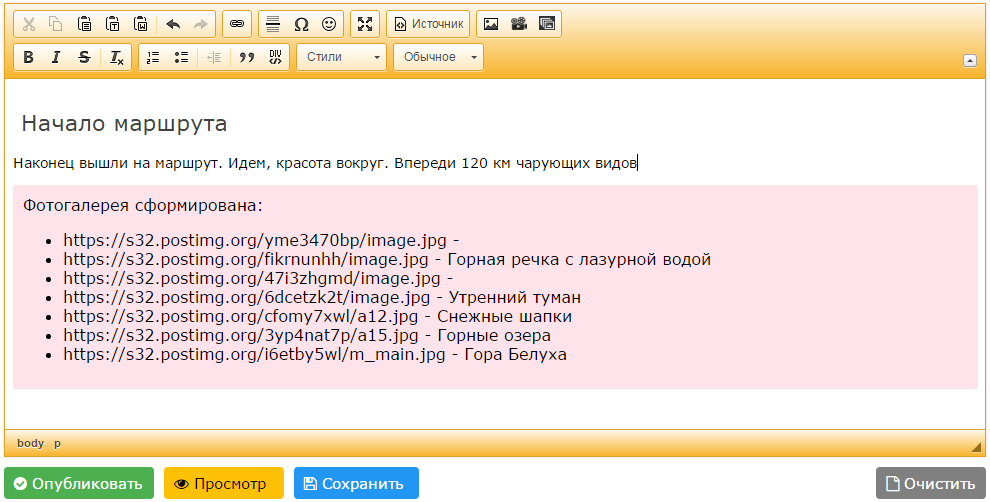Open the photo gallery insert icon
990x502 pixels.
547,24
